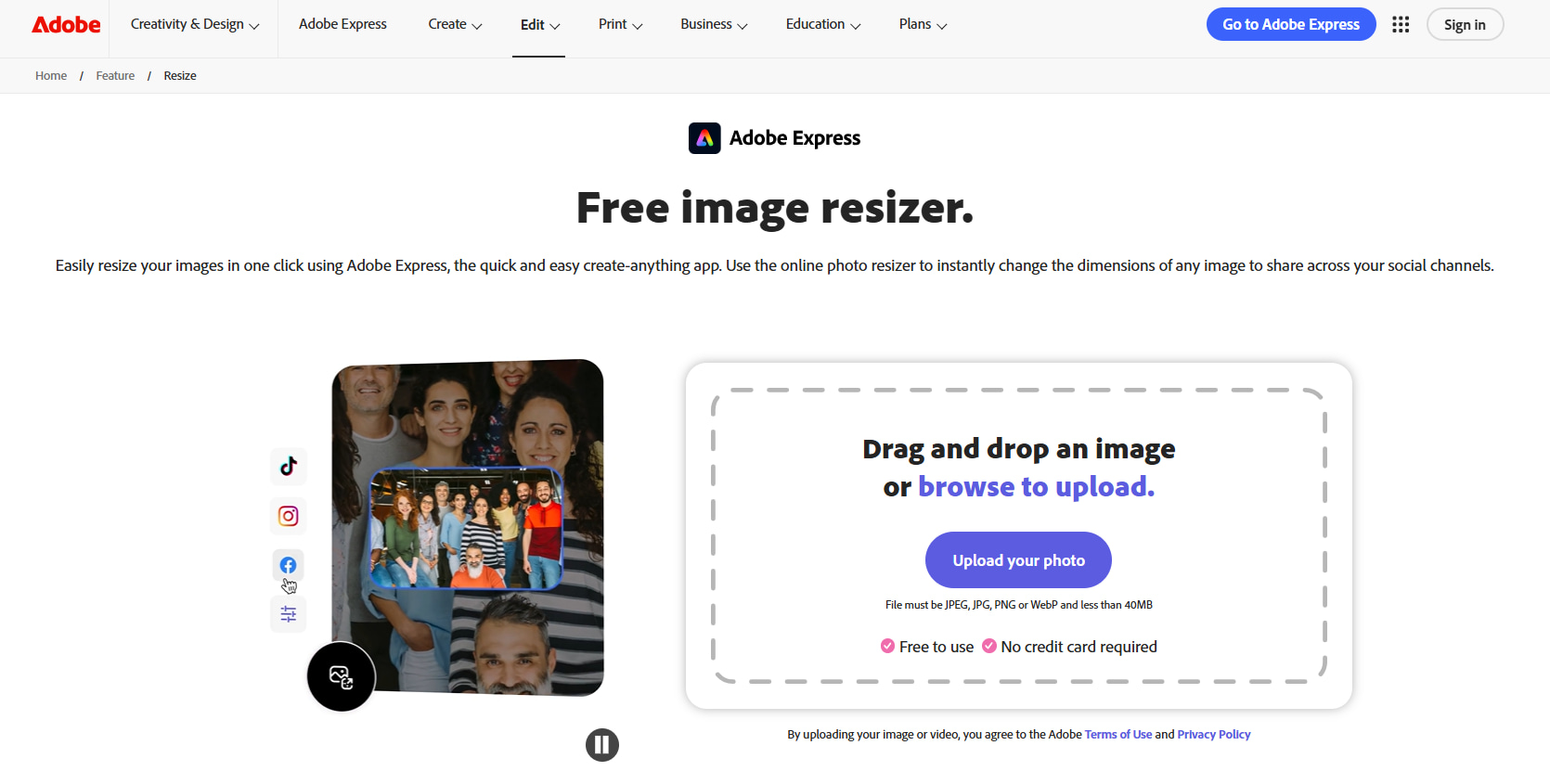The image size is (1550, 784).
Task: Click Go to Adobe Express button
Action: pyautogui.click(x=1291, y=25)
